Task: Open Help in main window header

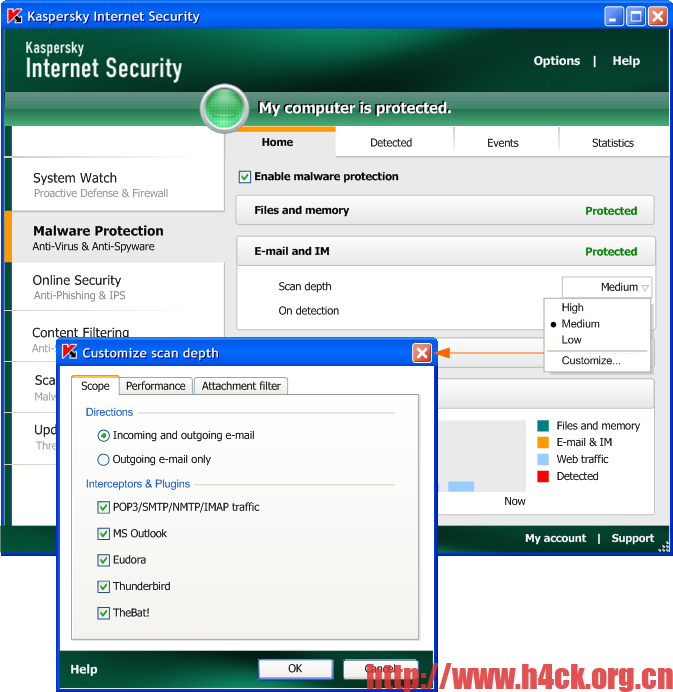Action: pos(626,61)
